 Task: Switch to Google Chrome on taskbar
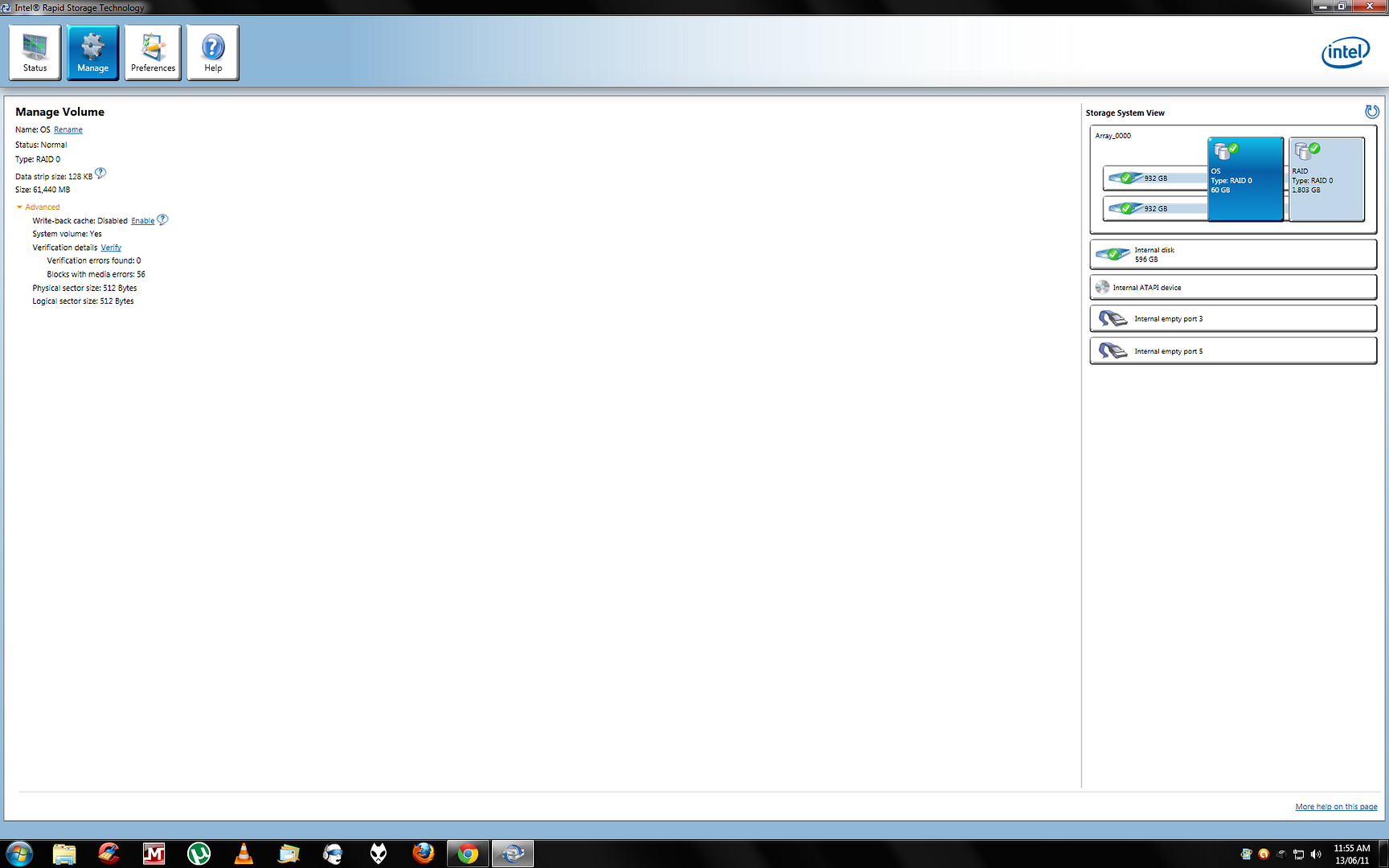click(468, 854)
